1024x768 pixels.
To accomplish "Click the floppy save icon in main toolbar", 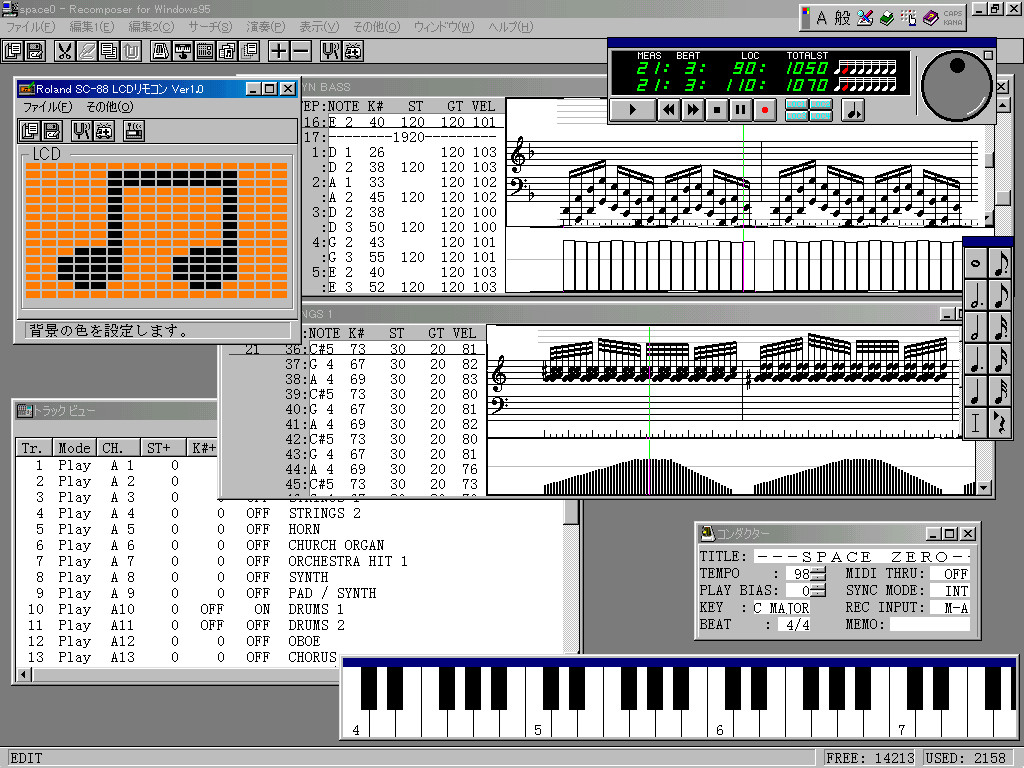I will pyautogui.click(x=34, y=51).
